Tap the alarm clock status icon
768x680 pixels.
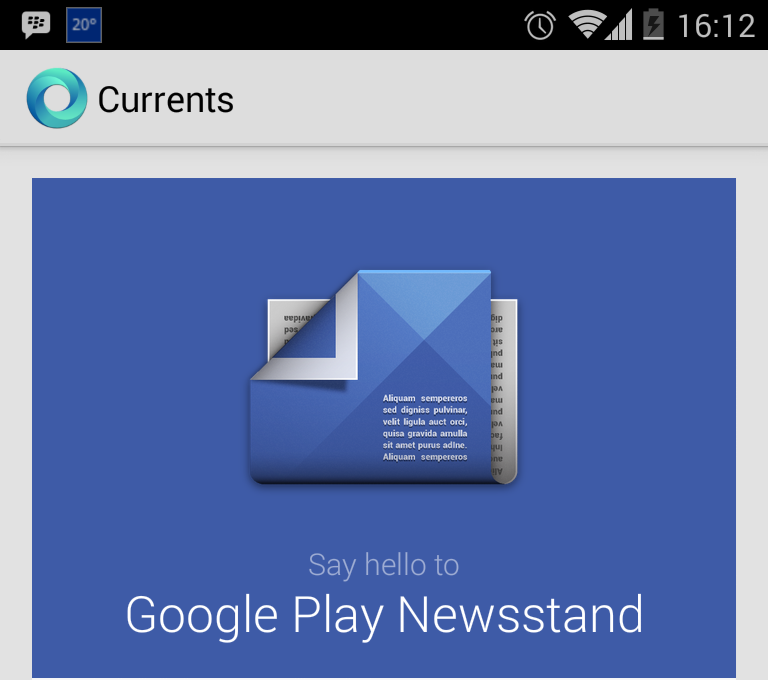coord(540,25)
